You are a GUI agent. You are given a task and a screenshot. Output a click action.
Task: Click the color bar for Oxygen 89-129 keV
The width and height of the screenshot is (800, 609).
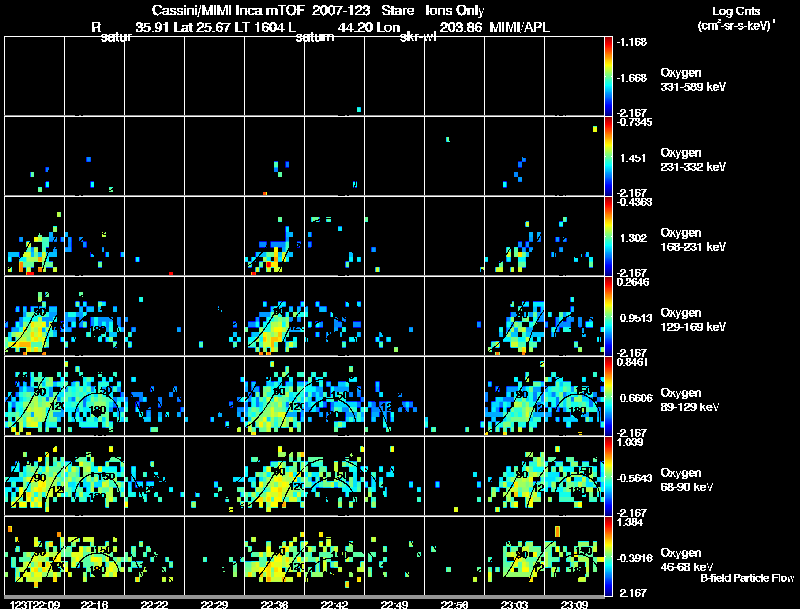608,396
